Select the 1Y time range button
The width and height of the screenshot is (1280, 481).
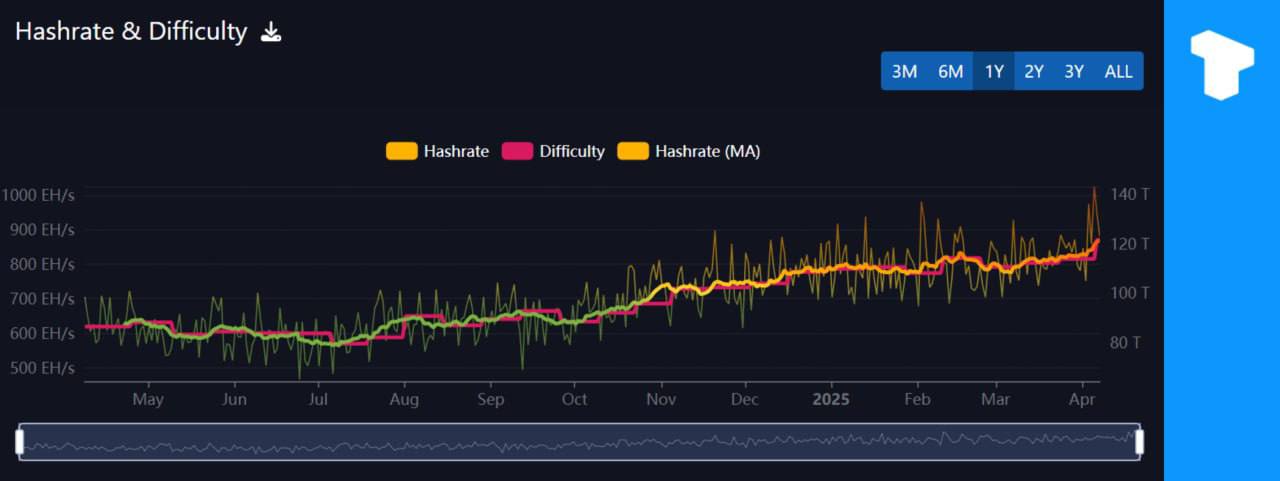[x=993, y=71]
